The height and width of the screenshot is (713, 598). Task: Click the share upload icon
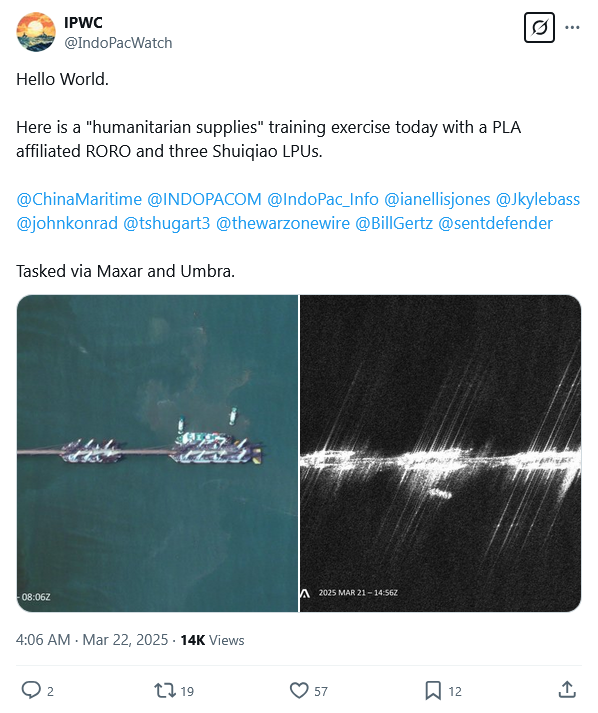[567, 689]
